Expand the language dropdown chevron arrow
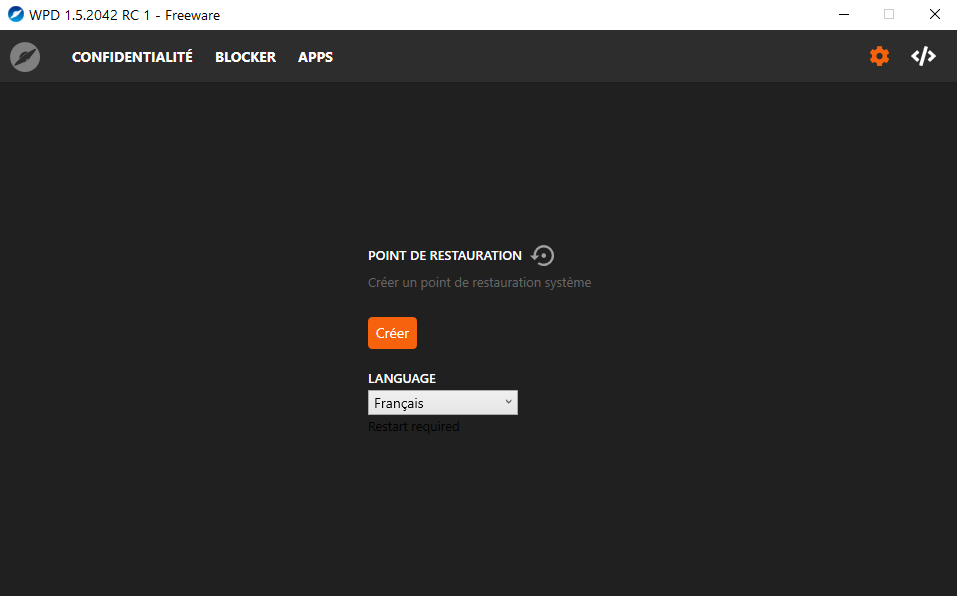957x596 pixels. point(508,402)
